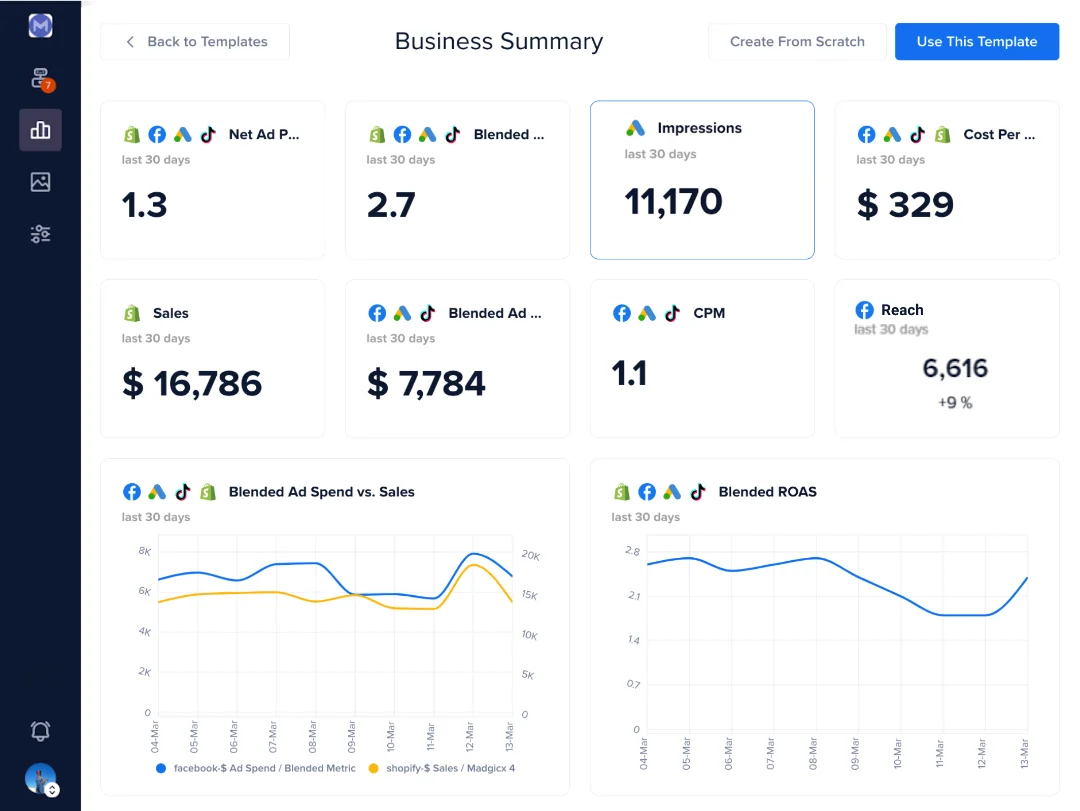Select the bar chart reports sidebar icon

tap(41, 130)
